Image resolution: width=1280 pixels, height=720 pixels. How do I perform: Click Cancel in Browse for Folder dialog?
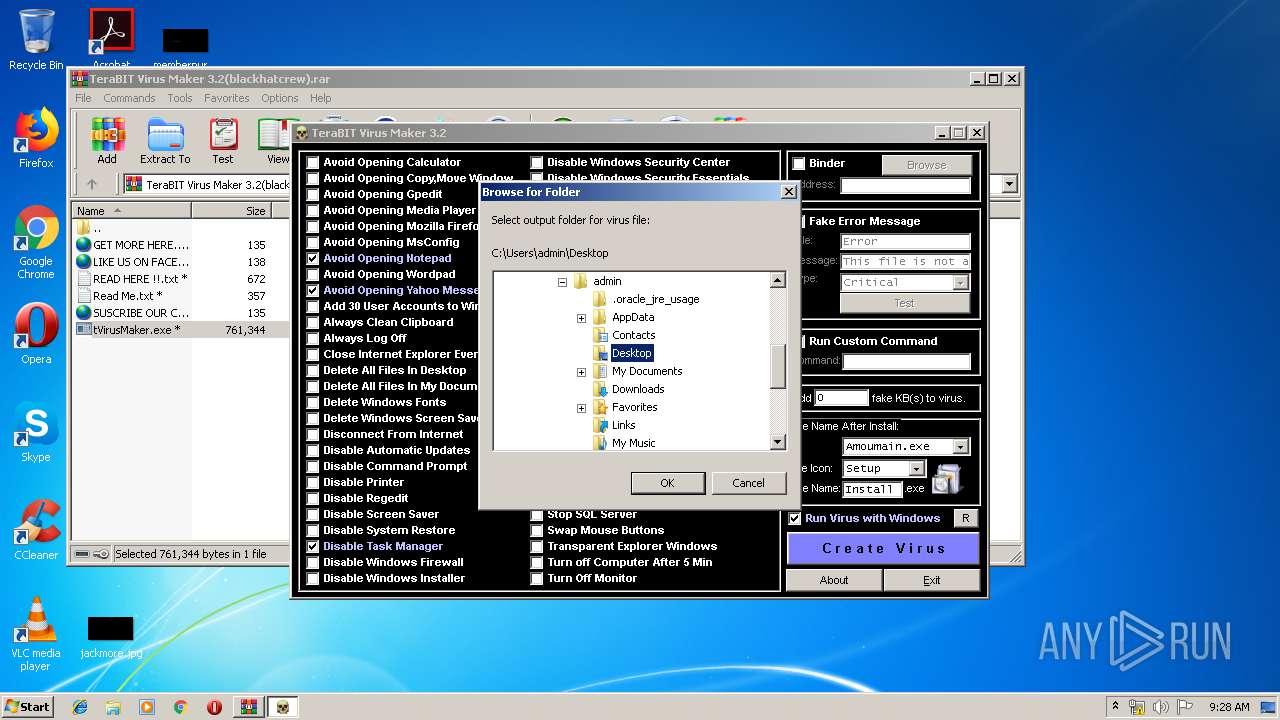[748, 482]
